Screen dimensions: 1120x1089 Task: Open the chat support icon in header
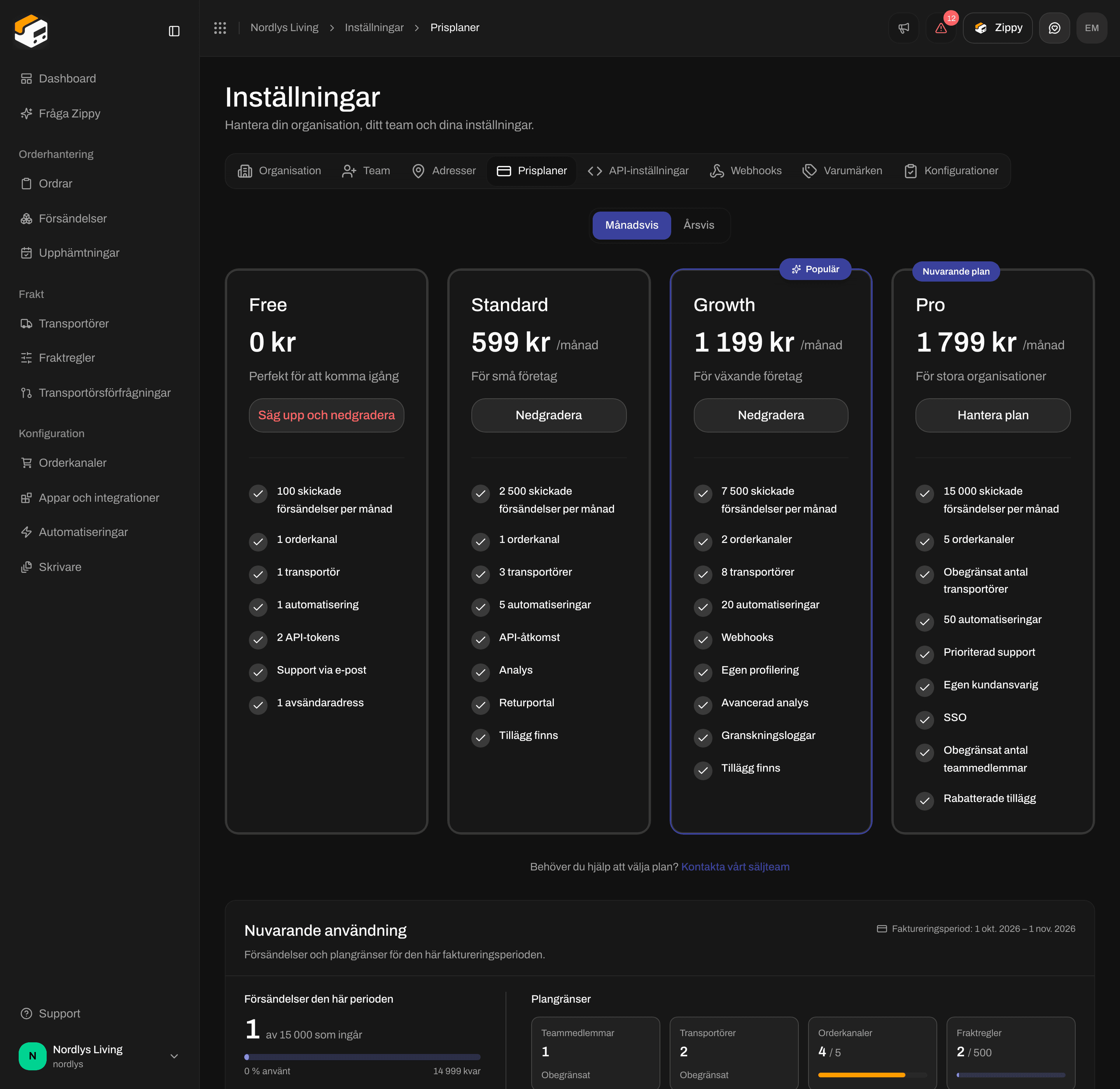click(1054, 28)
